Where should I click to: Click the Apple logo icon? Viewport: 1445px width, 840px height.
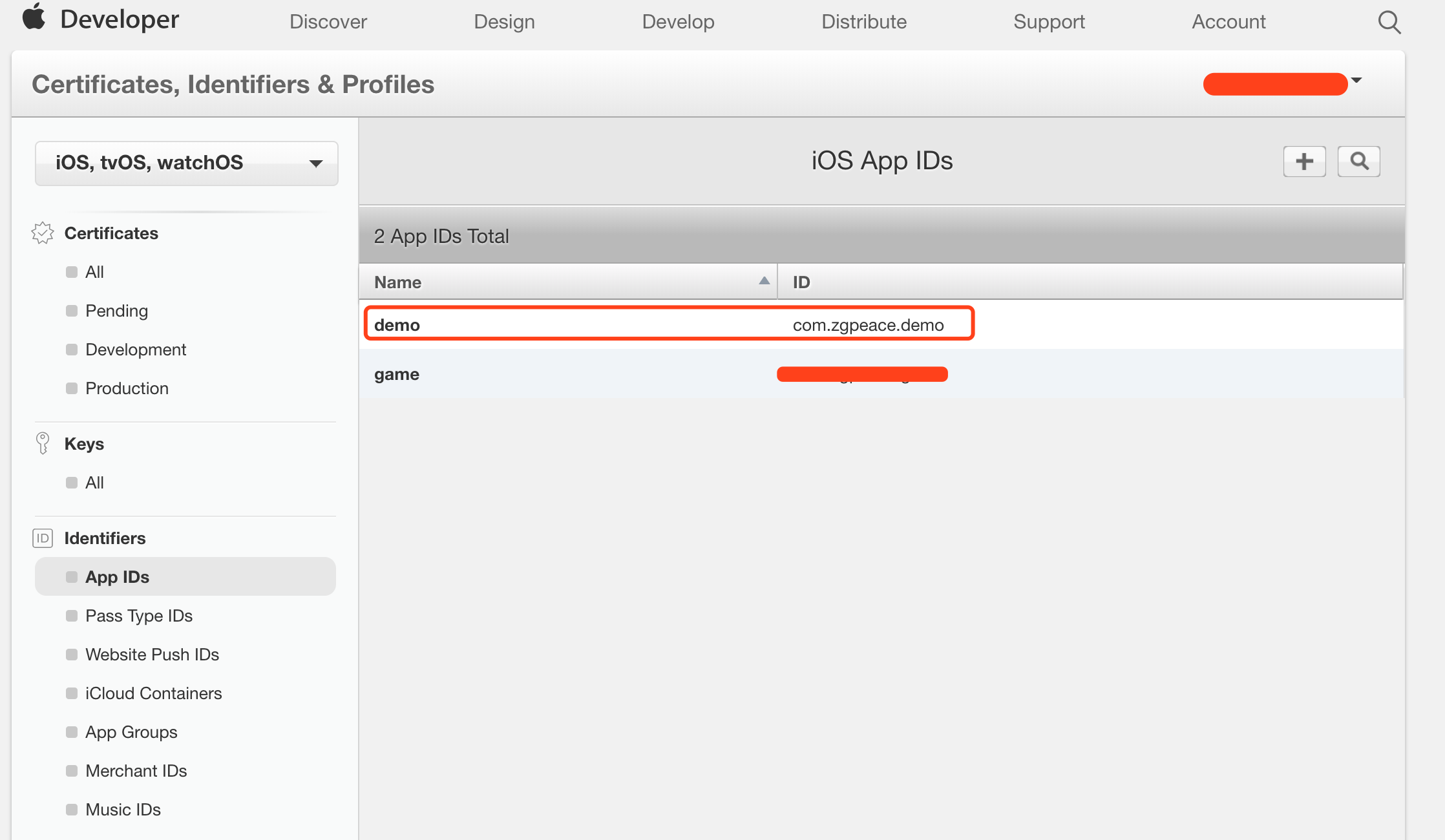click(34, 17)
